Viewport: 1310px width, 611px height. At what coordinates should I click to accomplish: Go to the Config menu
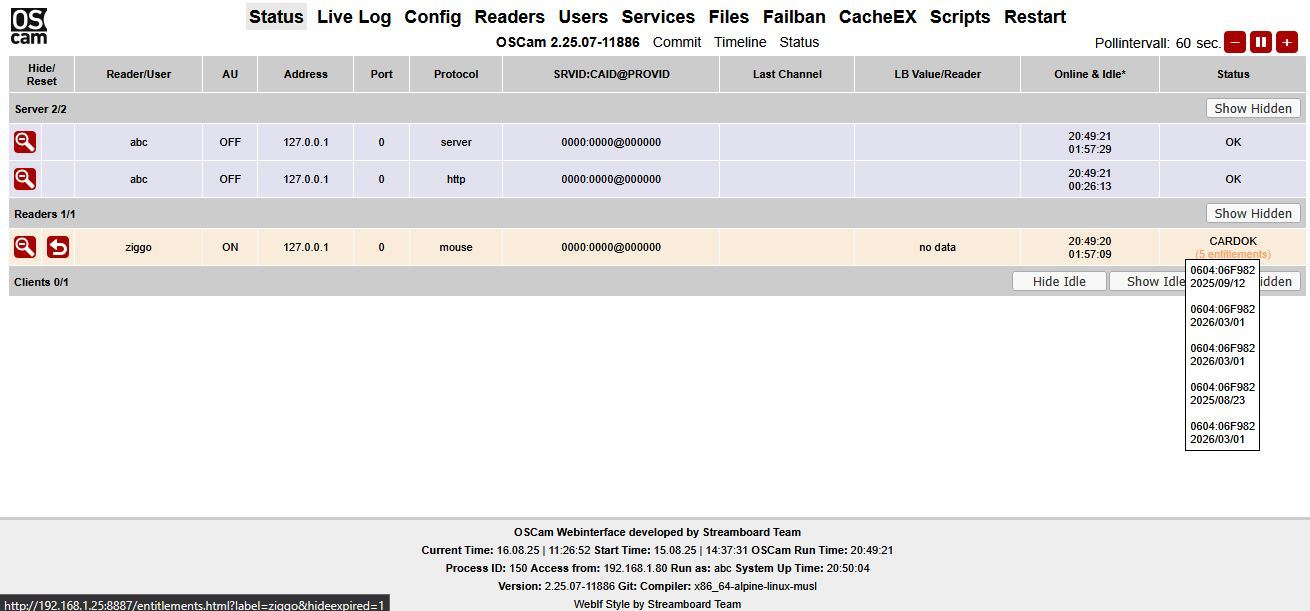tap(433, 17)
